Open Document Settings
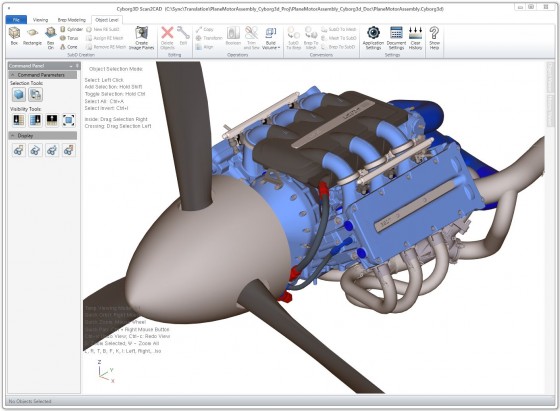The width and height of the screenshot is (560, 411). pyautogui.click(x=396, y=37)
